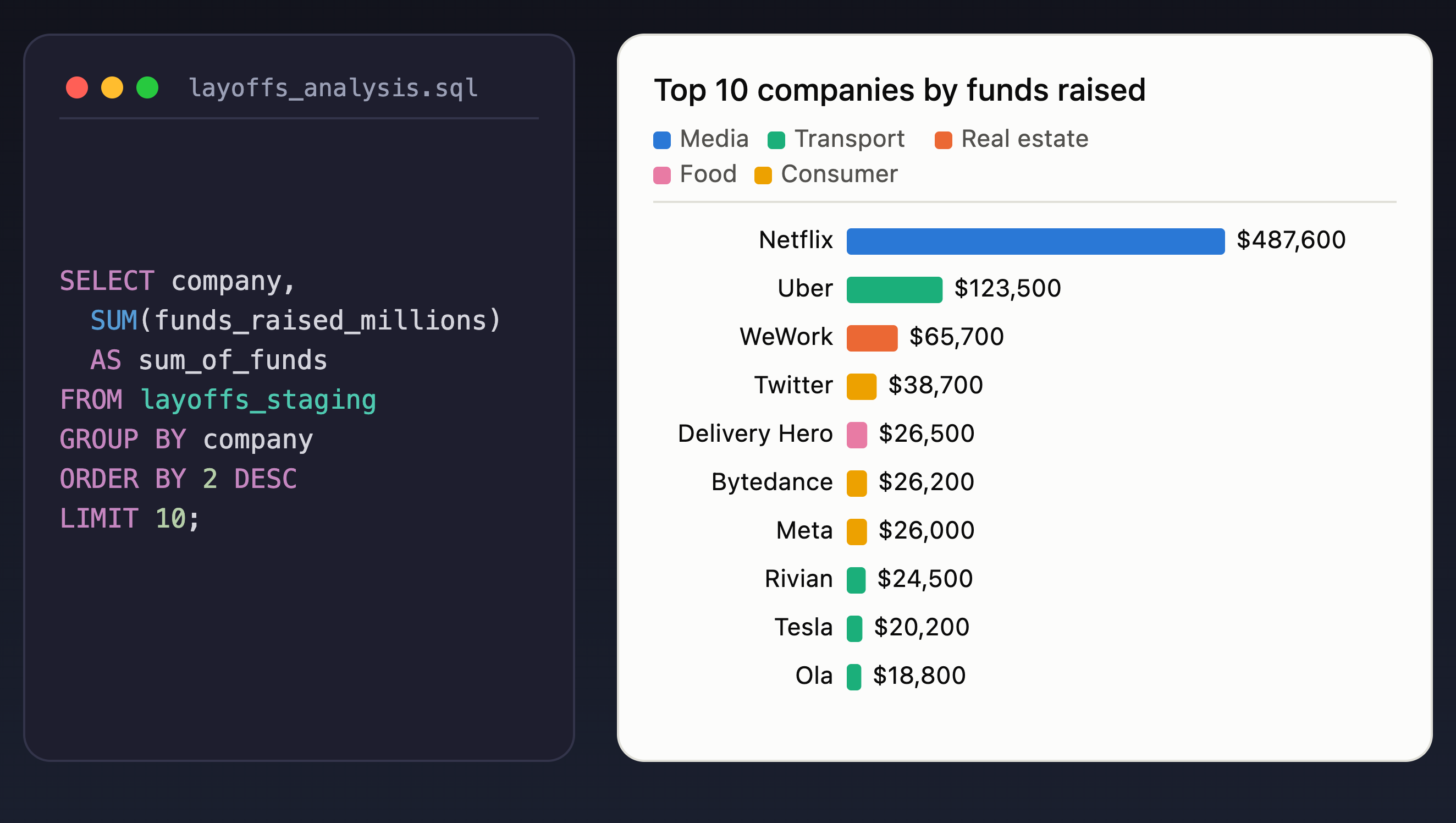Screen dimensions: 1456x823
Task: Select the 'Uber' company label
Action: click(x=806, y=288)
